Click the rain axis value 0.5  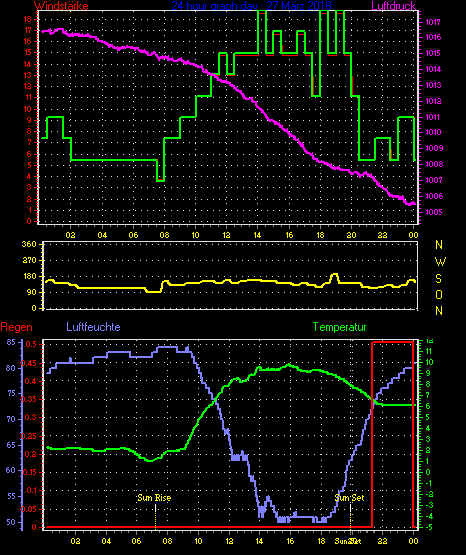(31, 344)
